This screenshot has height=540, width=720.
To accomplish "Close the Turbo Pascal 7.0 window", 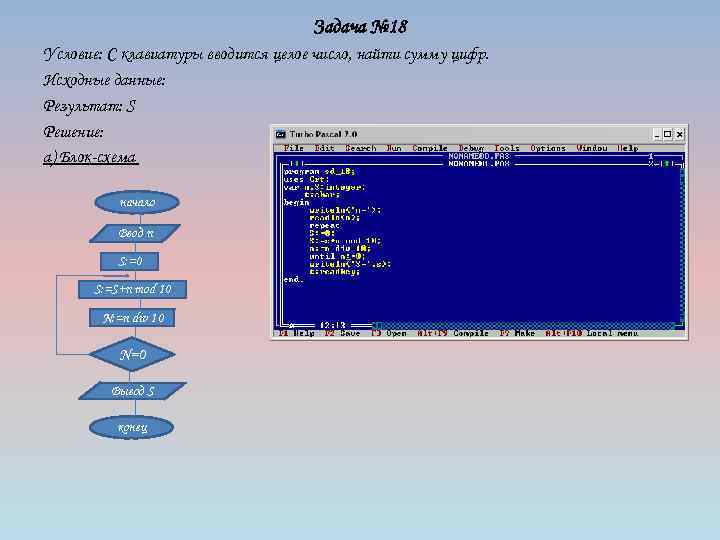I will coord(680,134).
